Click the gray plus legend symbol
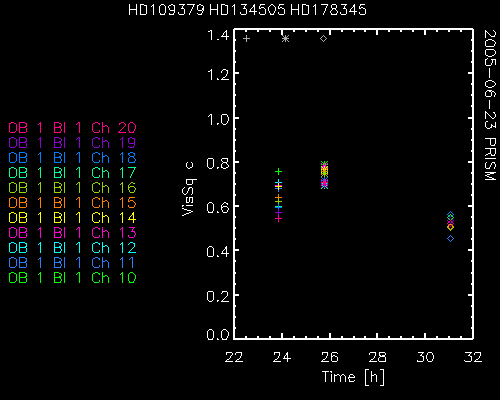Image resolution: width=500 pixels, height=400 pixels. pos(246,39)
